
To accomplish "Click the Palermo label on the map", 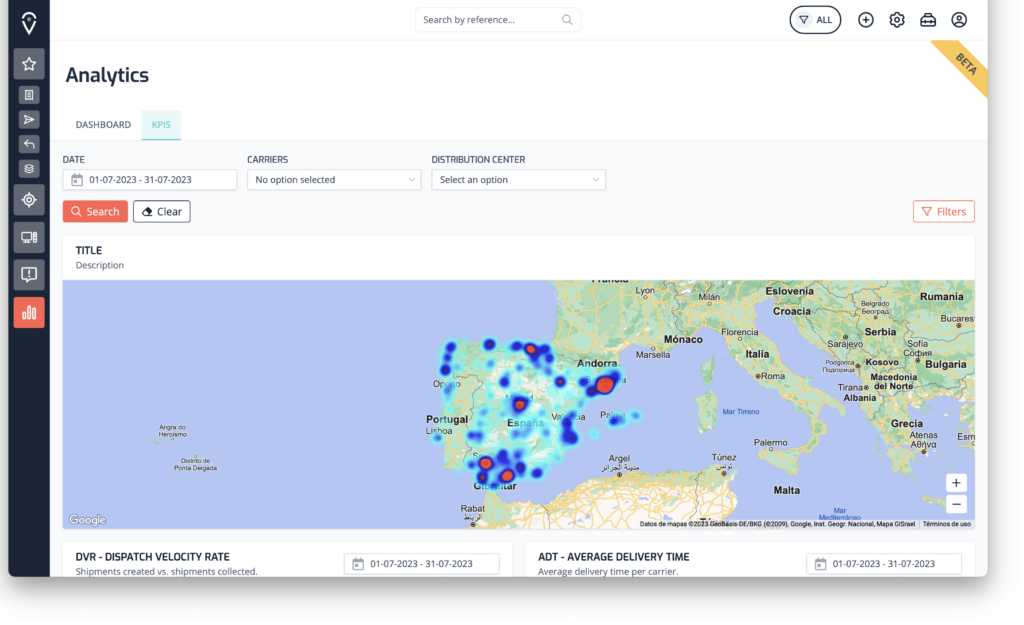I will click(771, 443).
